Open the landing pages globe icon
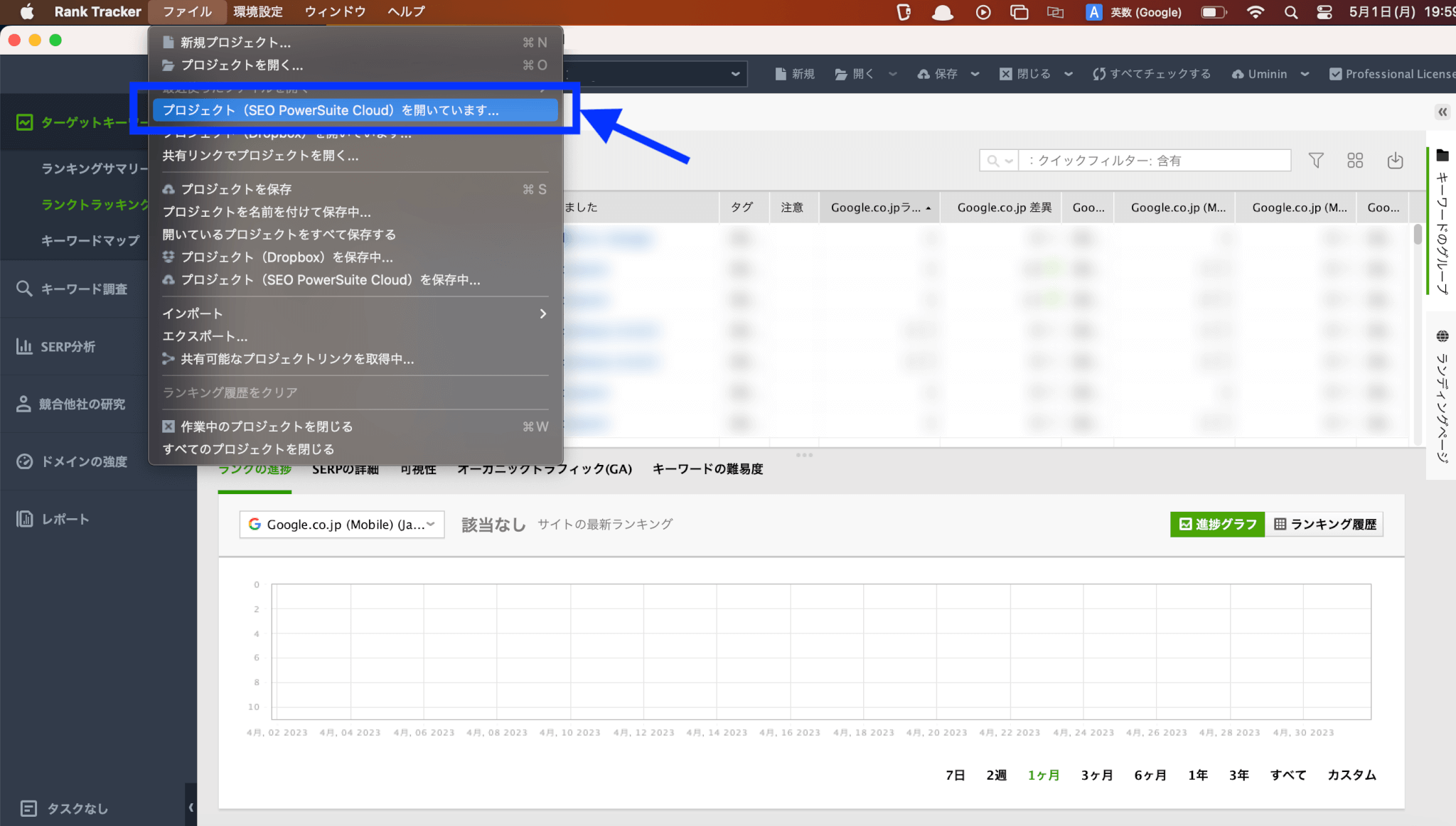The height and width of the screenshot is (826, 1456). 1442,336
